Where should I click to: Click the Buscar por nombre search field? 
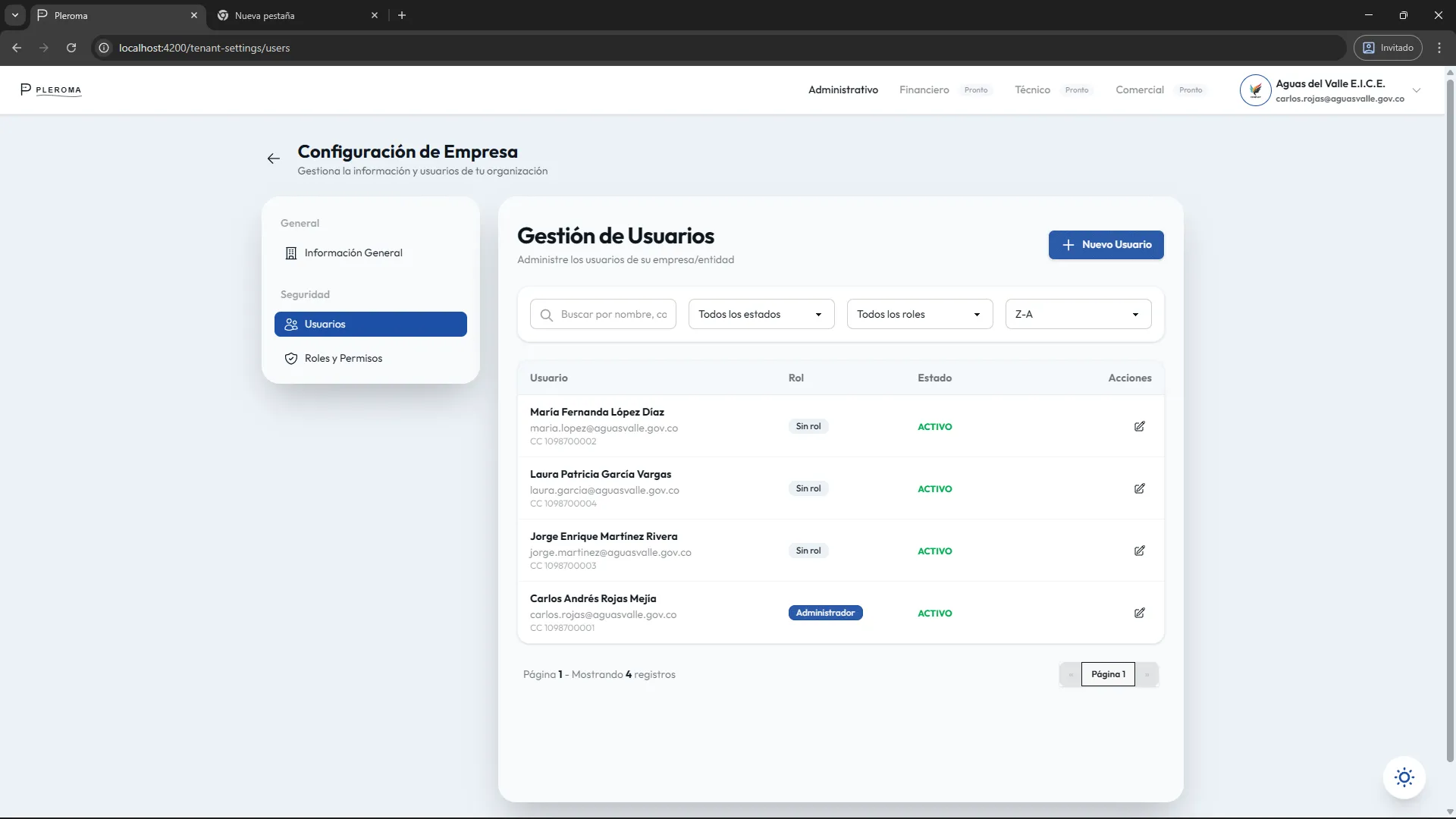pos(614,314)
